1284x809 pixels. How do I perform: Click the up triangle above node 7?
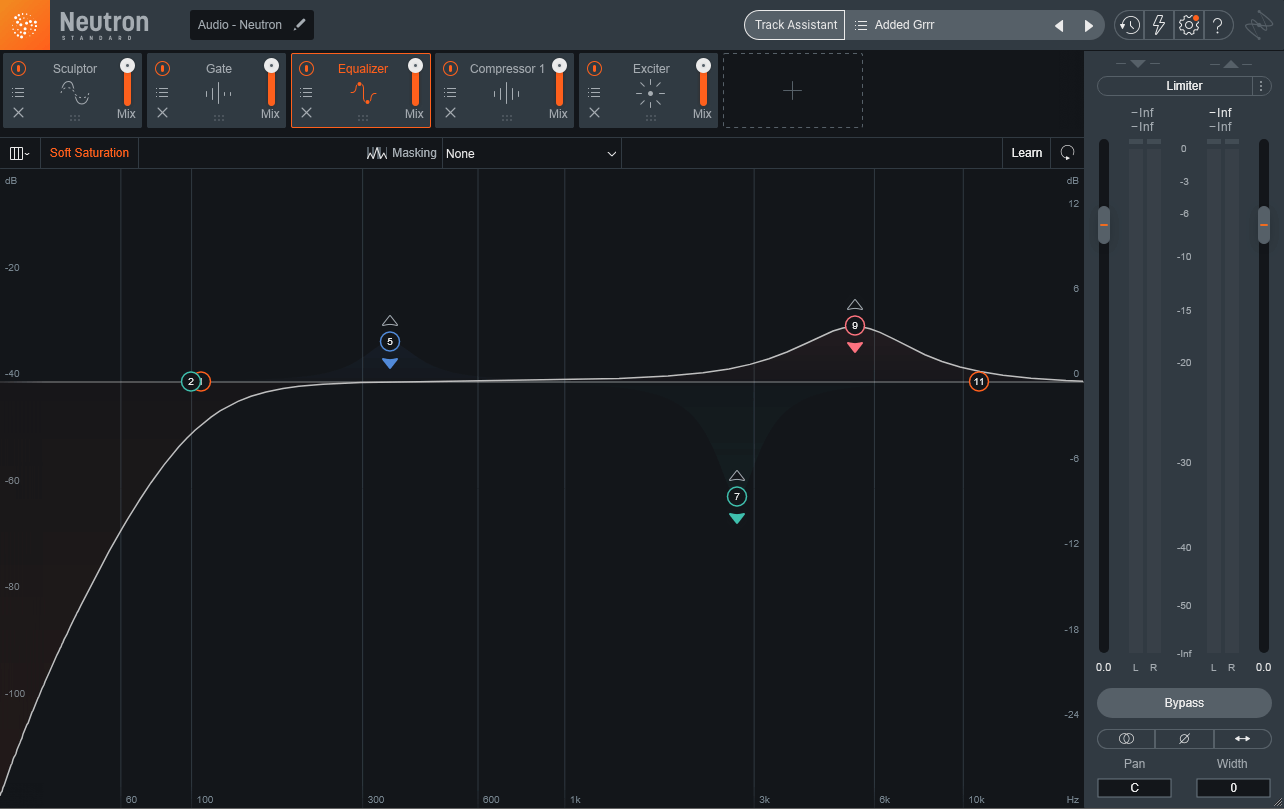(737, 476)
